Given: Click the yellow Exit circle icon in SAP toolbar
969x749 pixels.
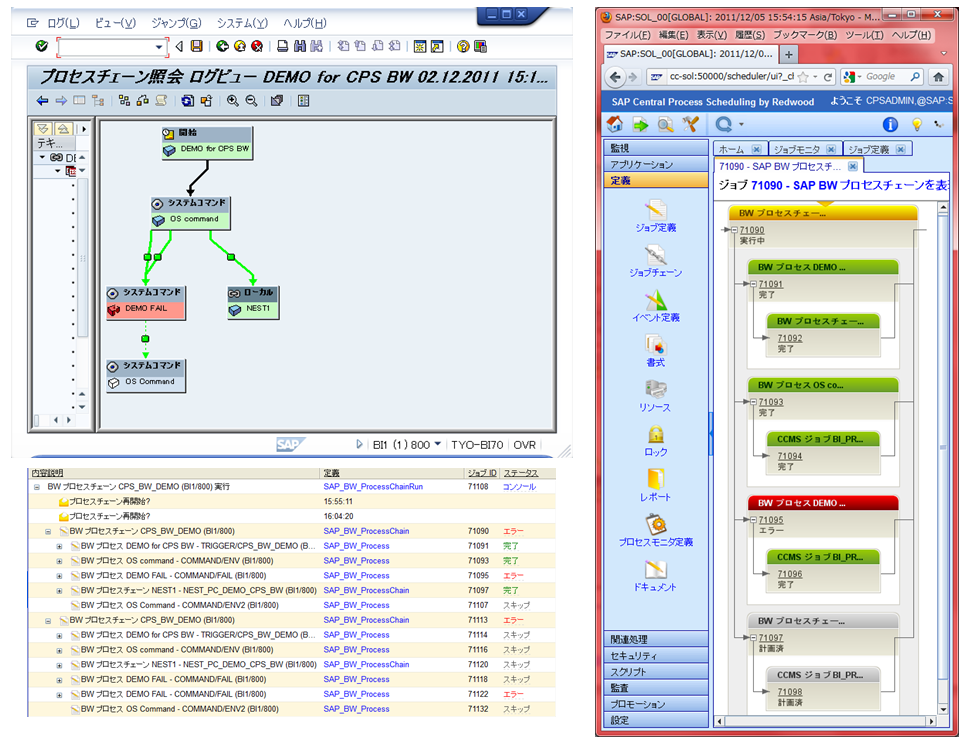Looking at the screenshot, I should point(240,46).
